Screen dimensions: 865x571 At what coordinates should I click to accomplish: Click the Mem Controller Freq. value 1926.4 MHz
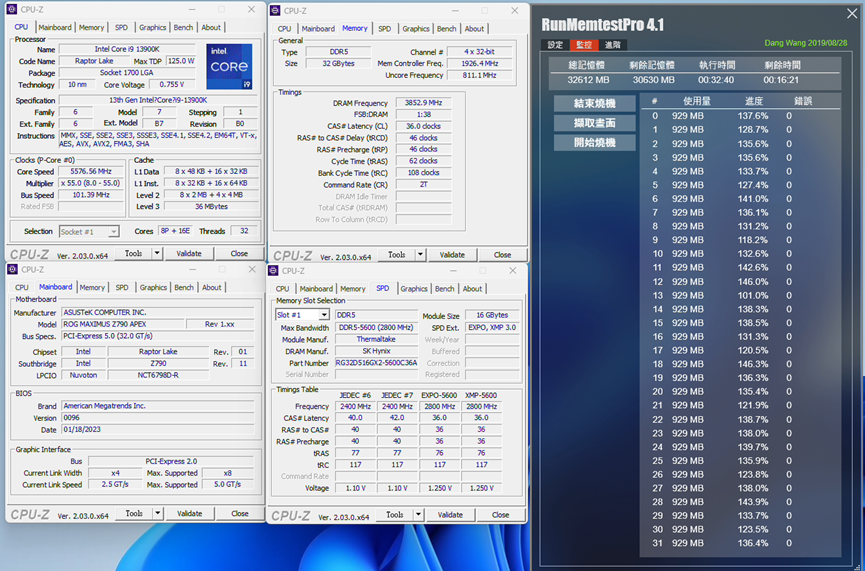coord(479,63)
